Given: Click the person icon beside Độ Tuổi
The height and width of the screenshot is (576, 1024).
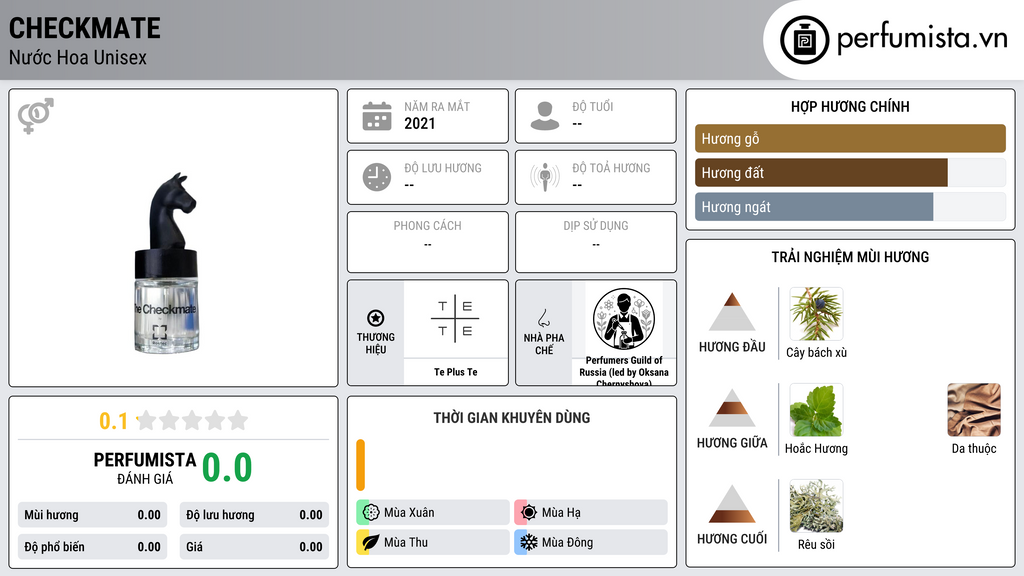Looking at the screenshot, I should tap(545, 116).
